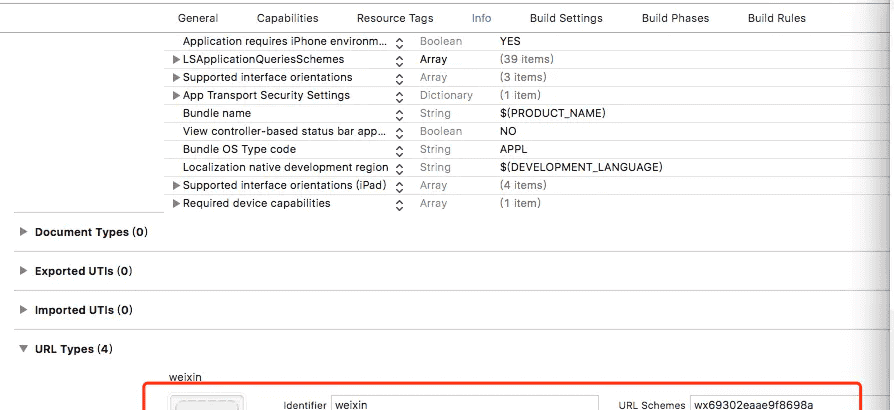Click the stepper beside Bundle OS Type code
This screenshot has height=410, width=894.
coord(400,150)
